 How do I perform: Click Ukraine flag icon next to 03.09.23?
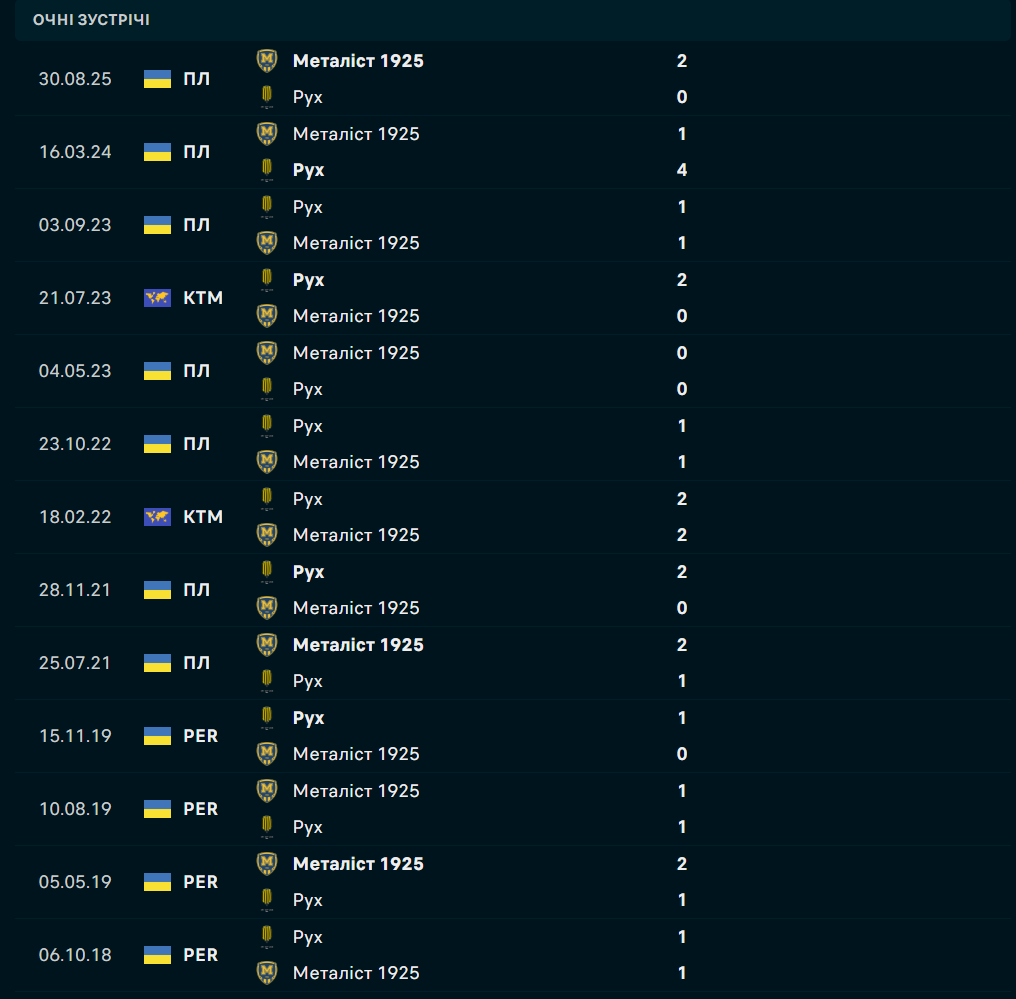point(157,225)
